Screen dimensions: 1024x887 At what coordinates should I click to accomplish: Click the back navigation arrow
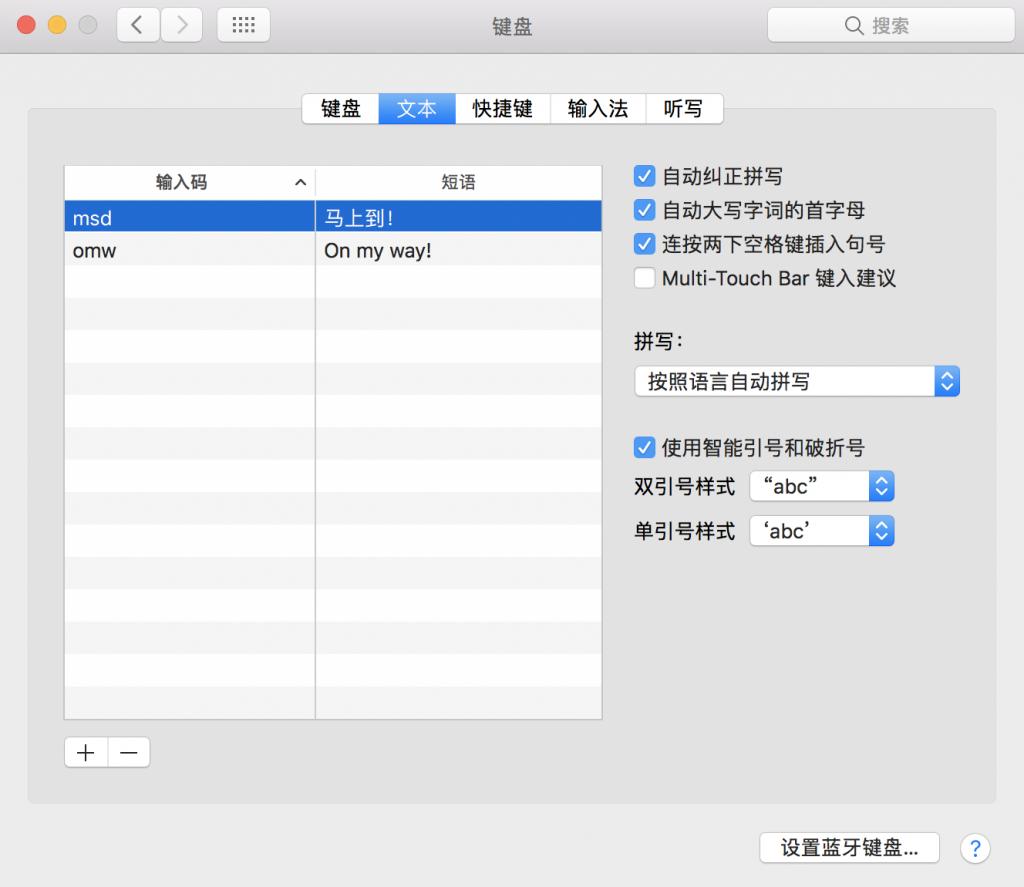point(138,24)
